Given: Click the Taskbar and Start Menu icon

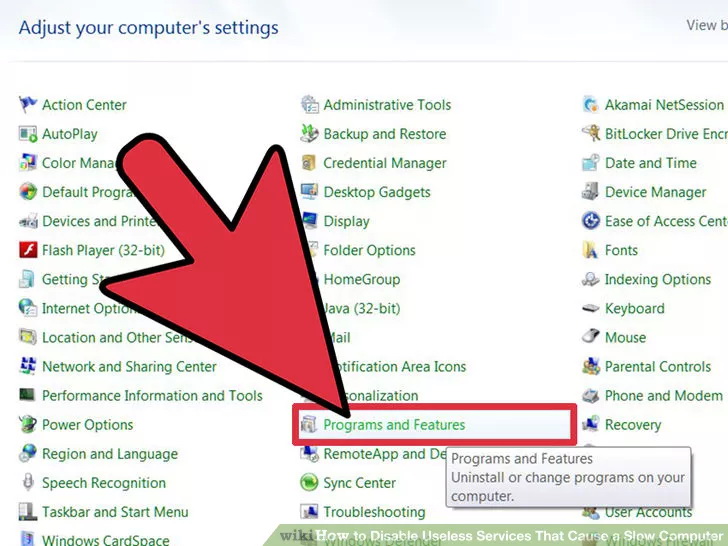Looking at the screenshot, I should pos(27,512).
